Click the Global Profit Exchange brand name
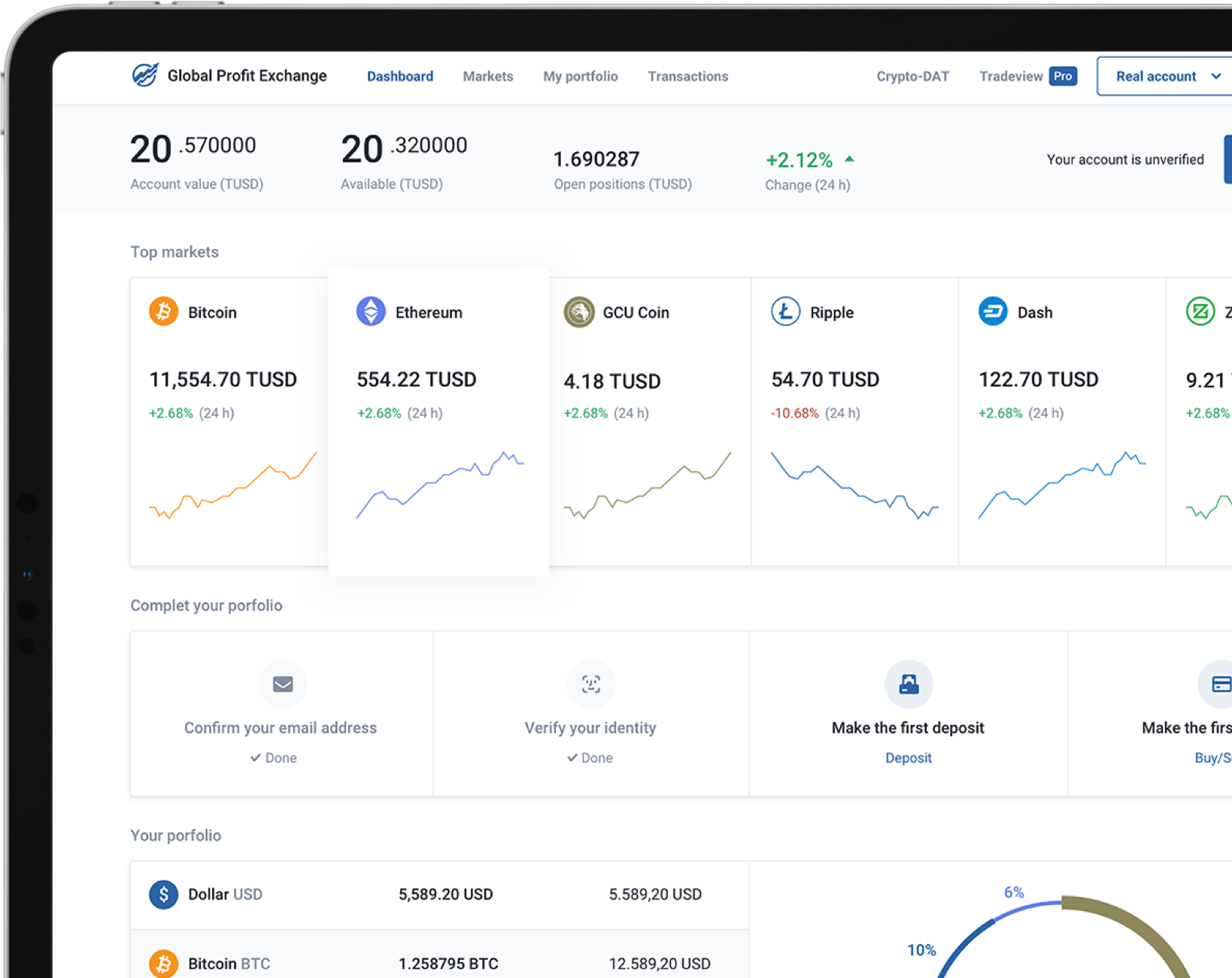The height and width of the screenshot is (978, 1232). pyautogui.click(x=247, y=75)
